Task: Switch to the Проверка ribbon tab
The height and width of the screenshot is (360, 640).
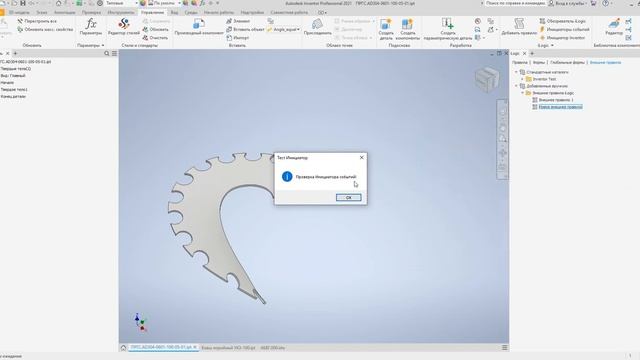Action: pyautogui.click(x=91, y=13)
